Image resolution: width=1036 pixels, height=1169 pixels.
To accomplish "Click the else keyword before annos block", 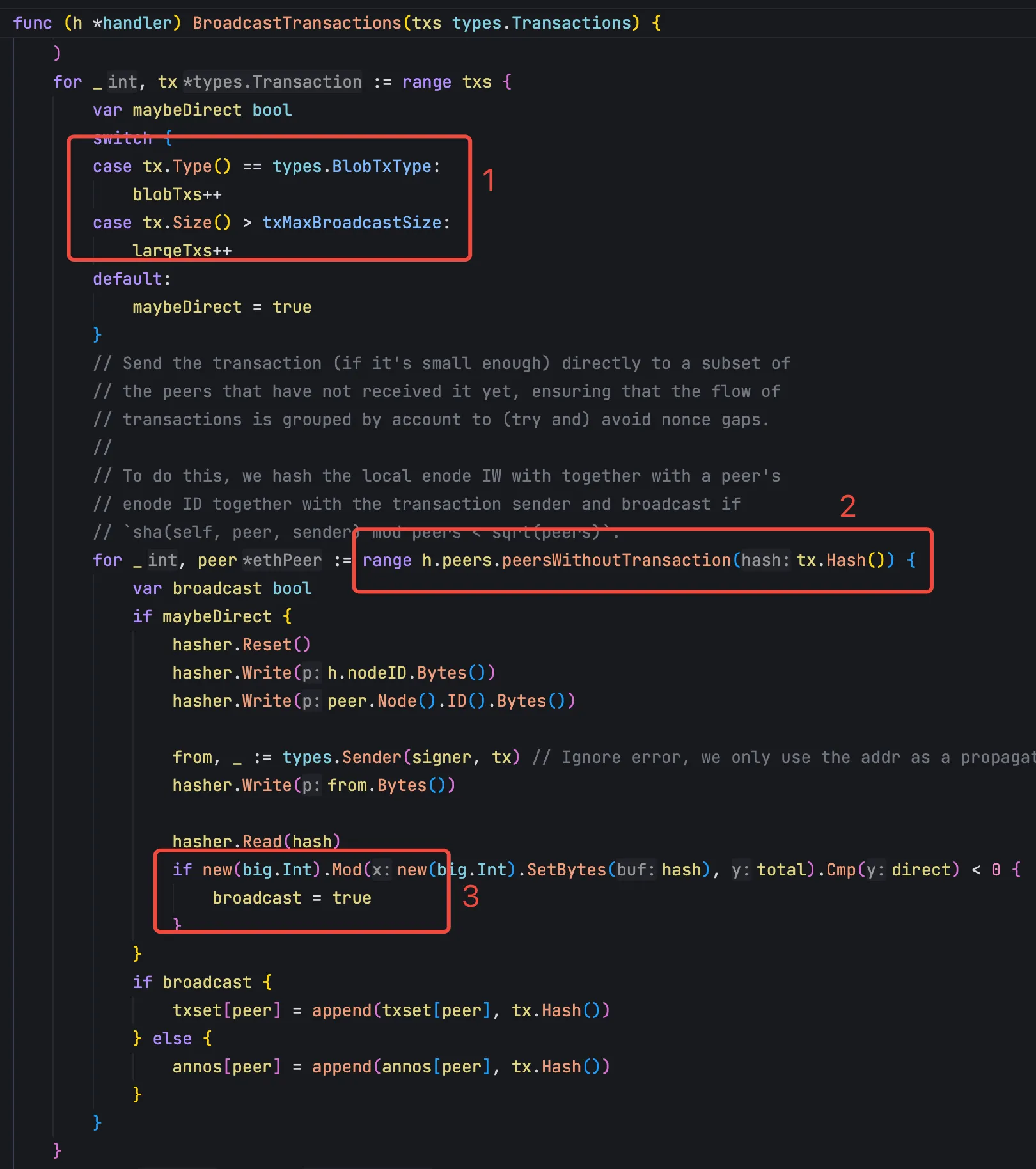I will click(172, 1039).
